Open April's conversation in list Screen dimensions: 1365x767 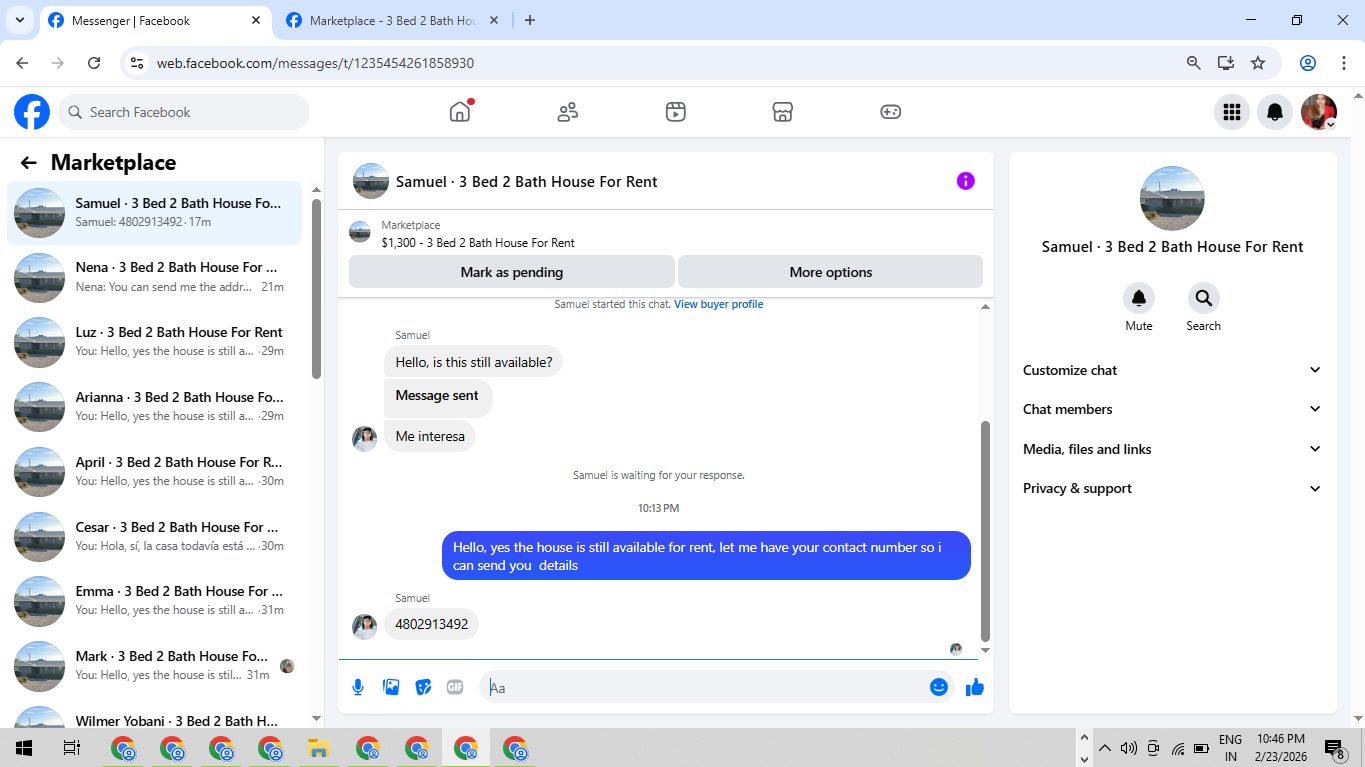(x=155, y=472)
